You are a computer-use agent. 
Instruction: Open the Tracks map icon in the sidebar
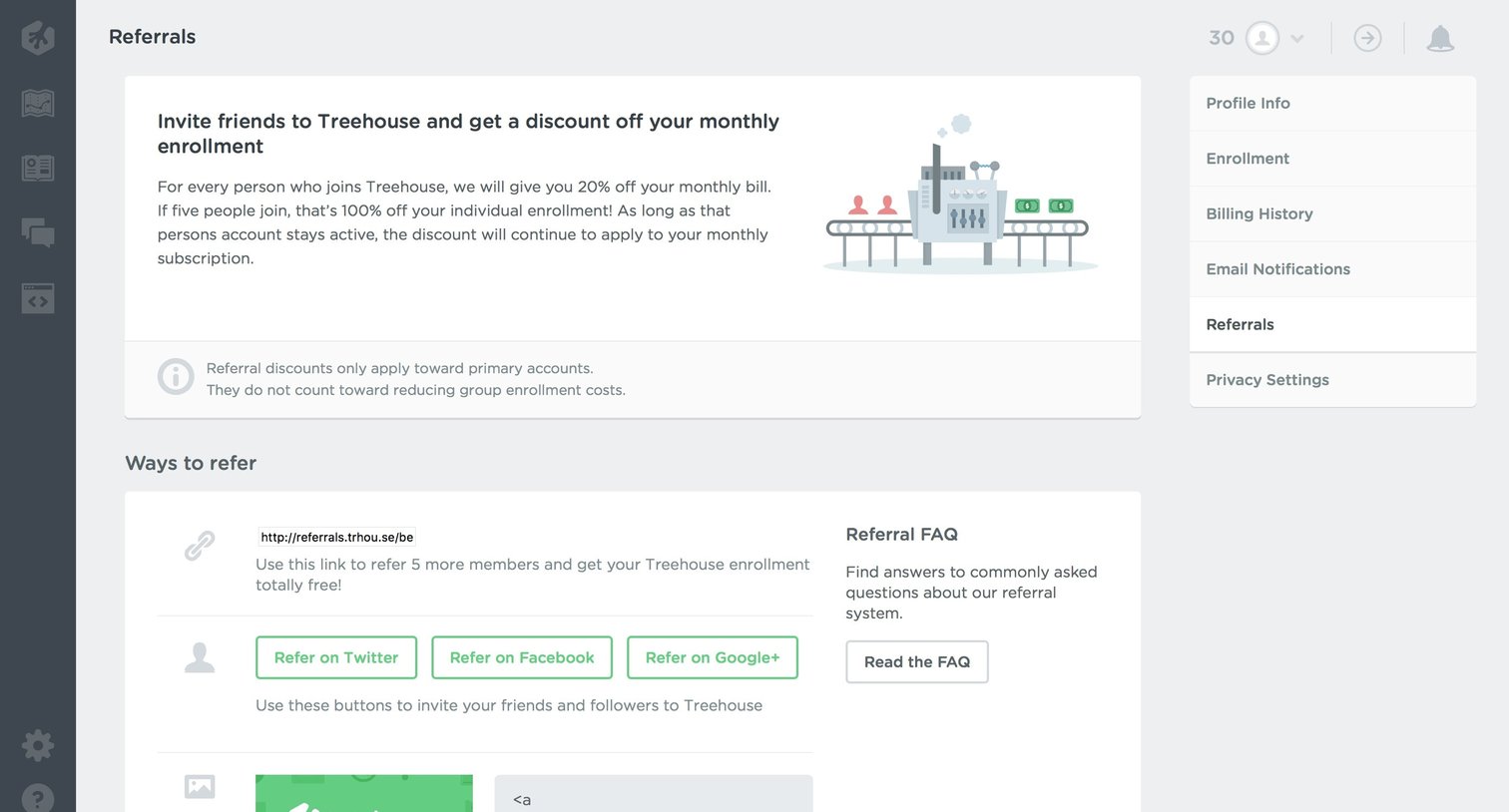38,103
